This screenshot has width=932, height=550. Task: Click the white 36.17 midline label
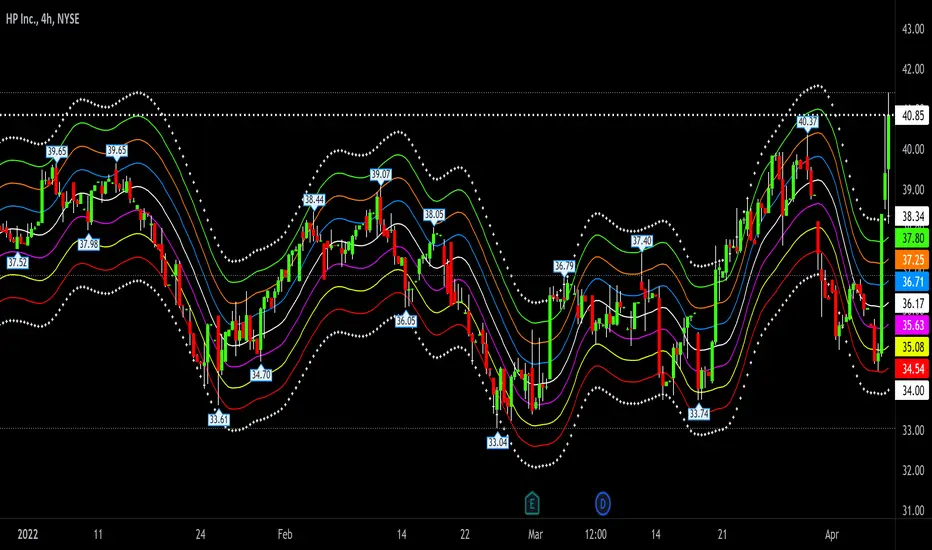912,303
